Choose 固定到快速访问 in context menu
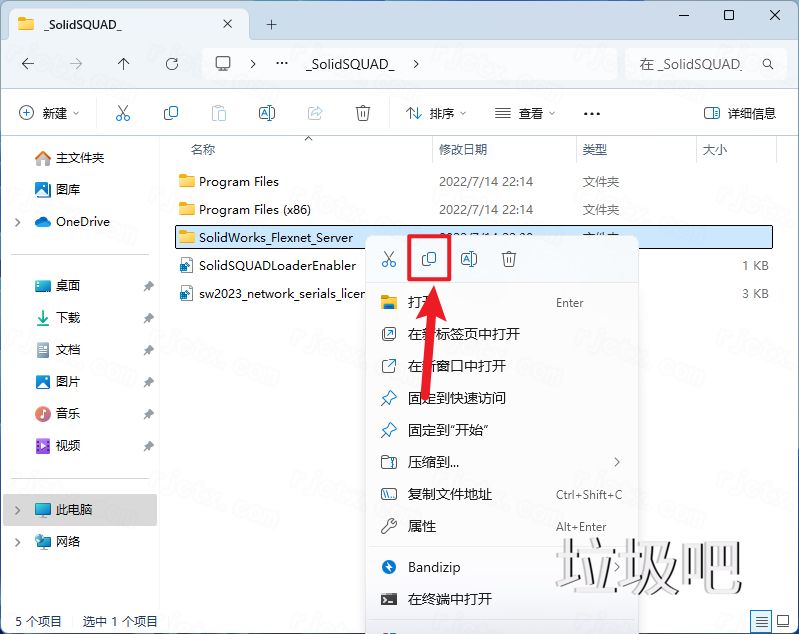 pyautogui.click(x=502, y=398)
